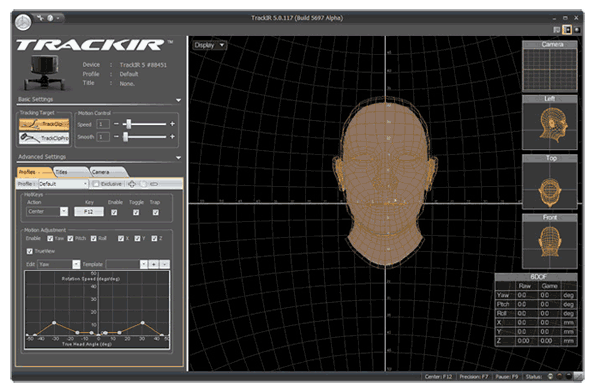Click the curve point near -30 degrees
Viewport: 600px width, 392px height.
(54, 323)
